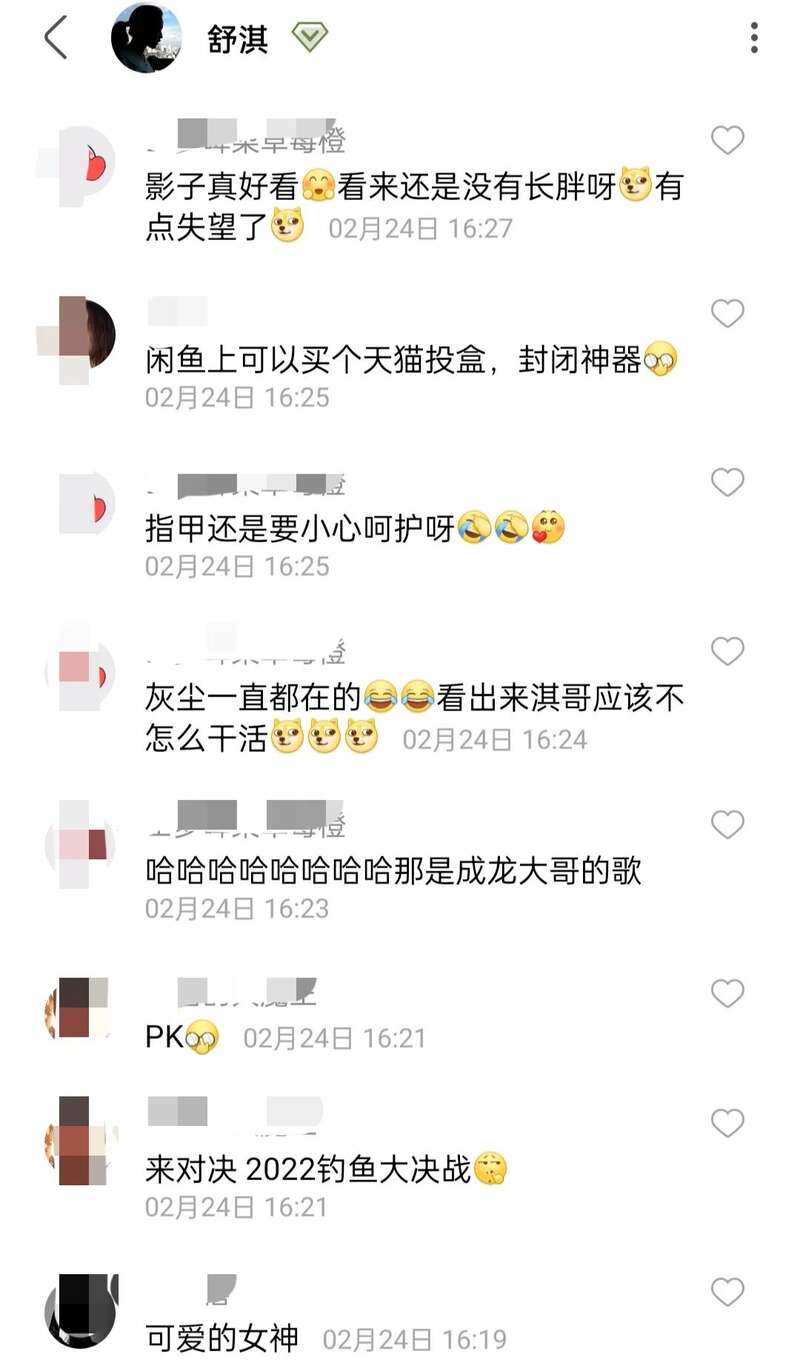Open the three-dot more options menu
Viewport: 800px width, 1369px height.
(754, 38)
